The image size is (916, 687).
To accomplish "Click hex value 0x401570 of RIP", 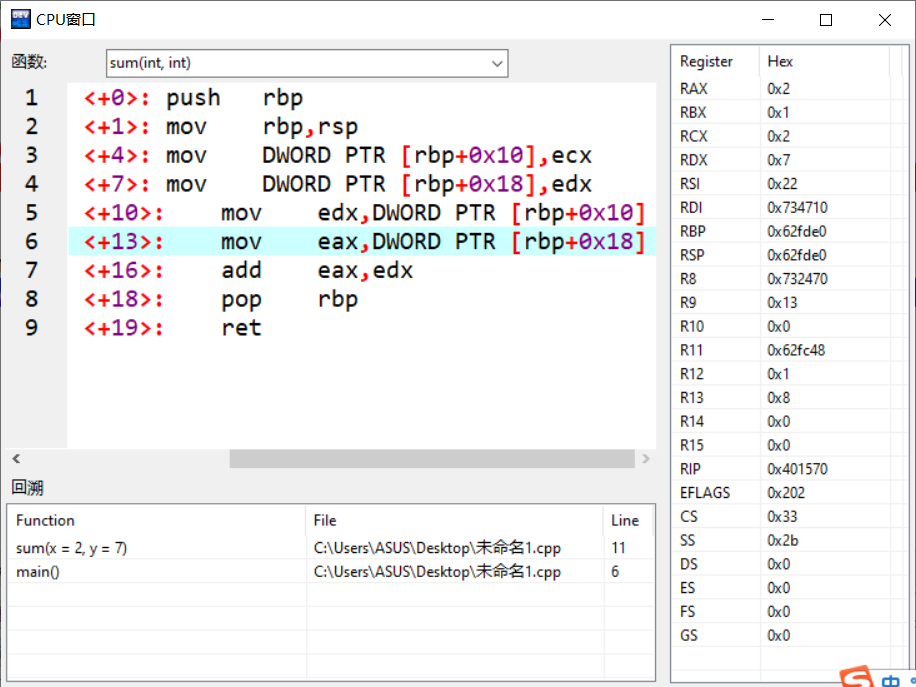I will tap(797, 469).
